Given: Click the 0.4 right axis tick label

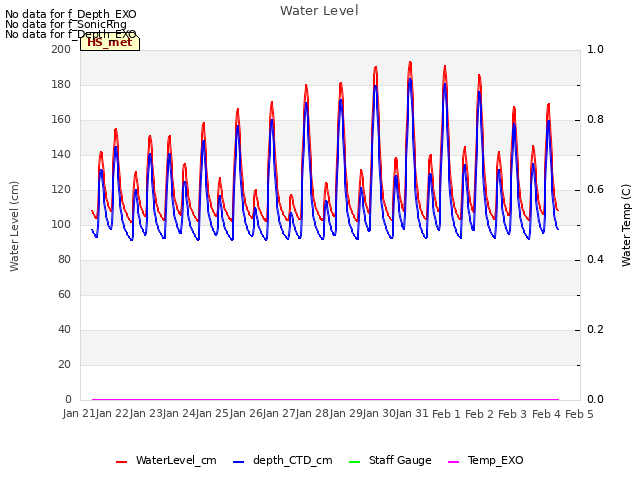Looking at the screenshot, I should point(595,260).
